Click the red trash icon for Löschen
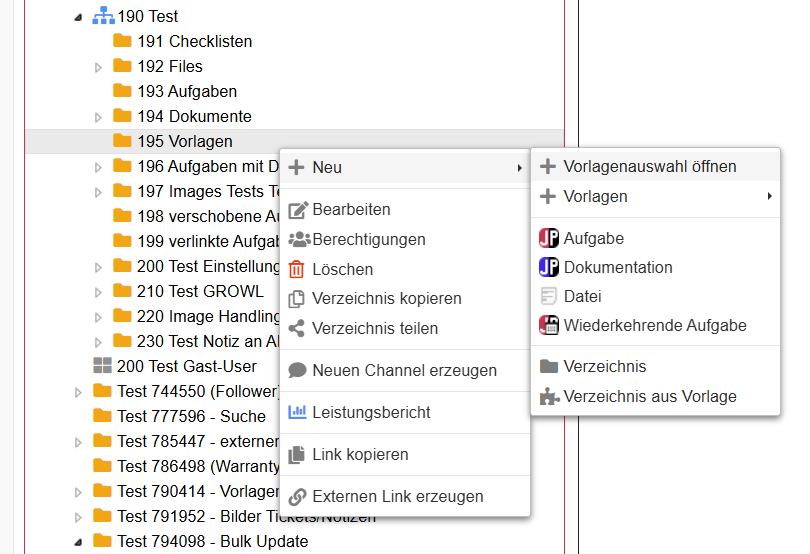Screen dimensions: 810x554 [x=296, y=269]
